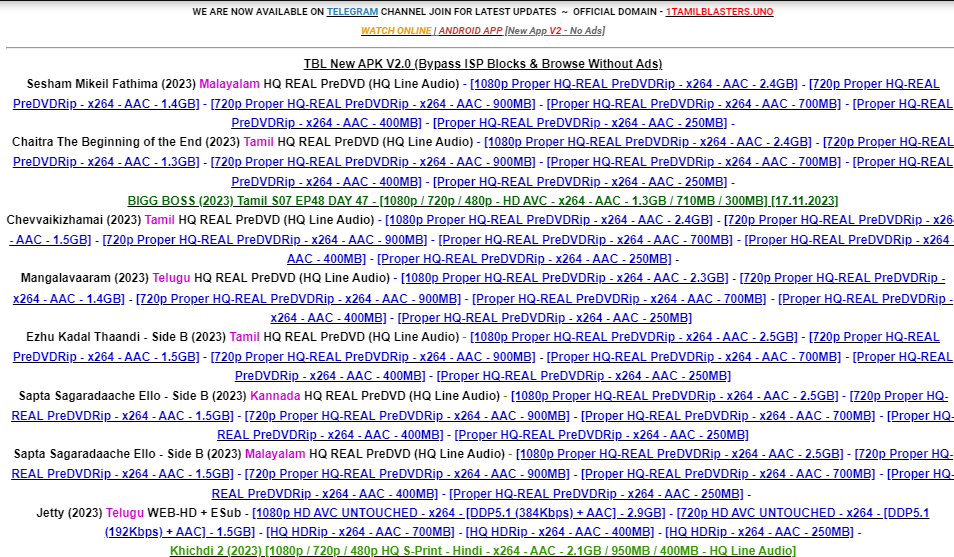Click title text "Chaitra The Beginning of the End (2023)"
The height and width of the screenshot is (557, 954).
click(126, 142)
